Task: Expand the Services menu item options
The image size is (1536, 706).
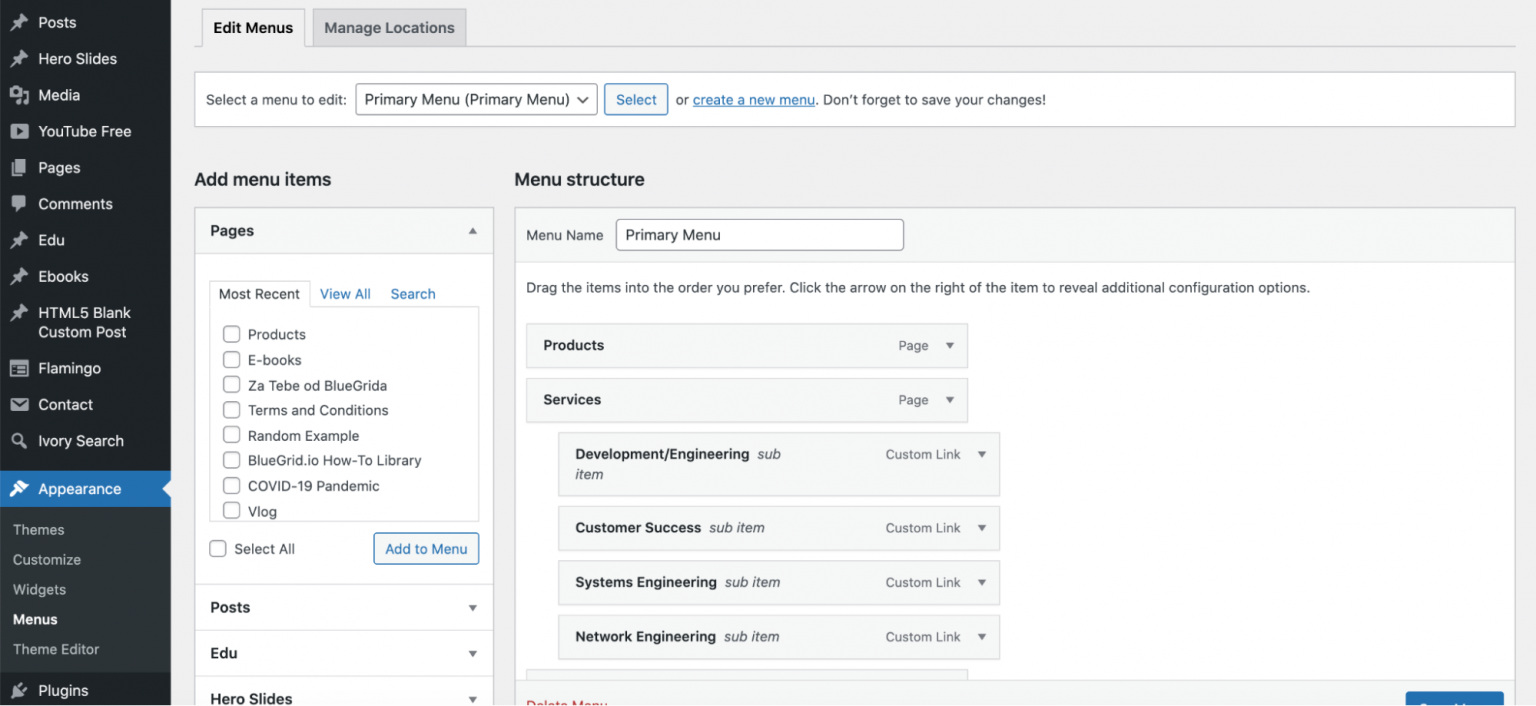Action: point(949,400)
